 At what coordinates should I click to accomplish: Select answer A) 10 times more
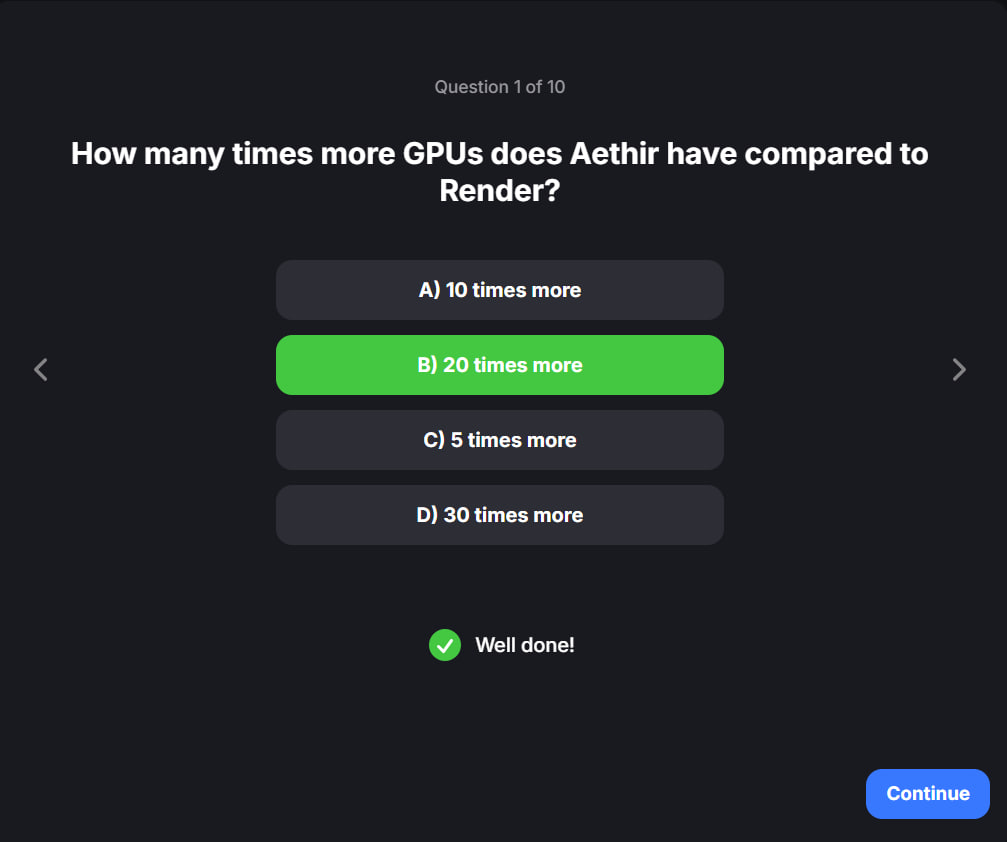point(499,290)
